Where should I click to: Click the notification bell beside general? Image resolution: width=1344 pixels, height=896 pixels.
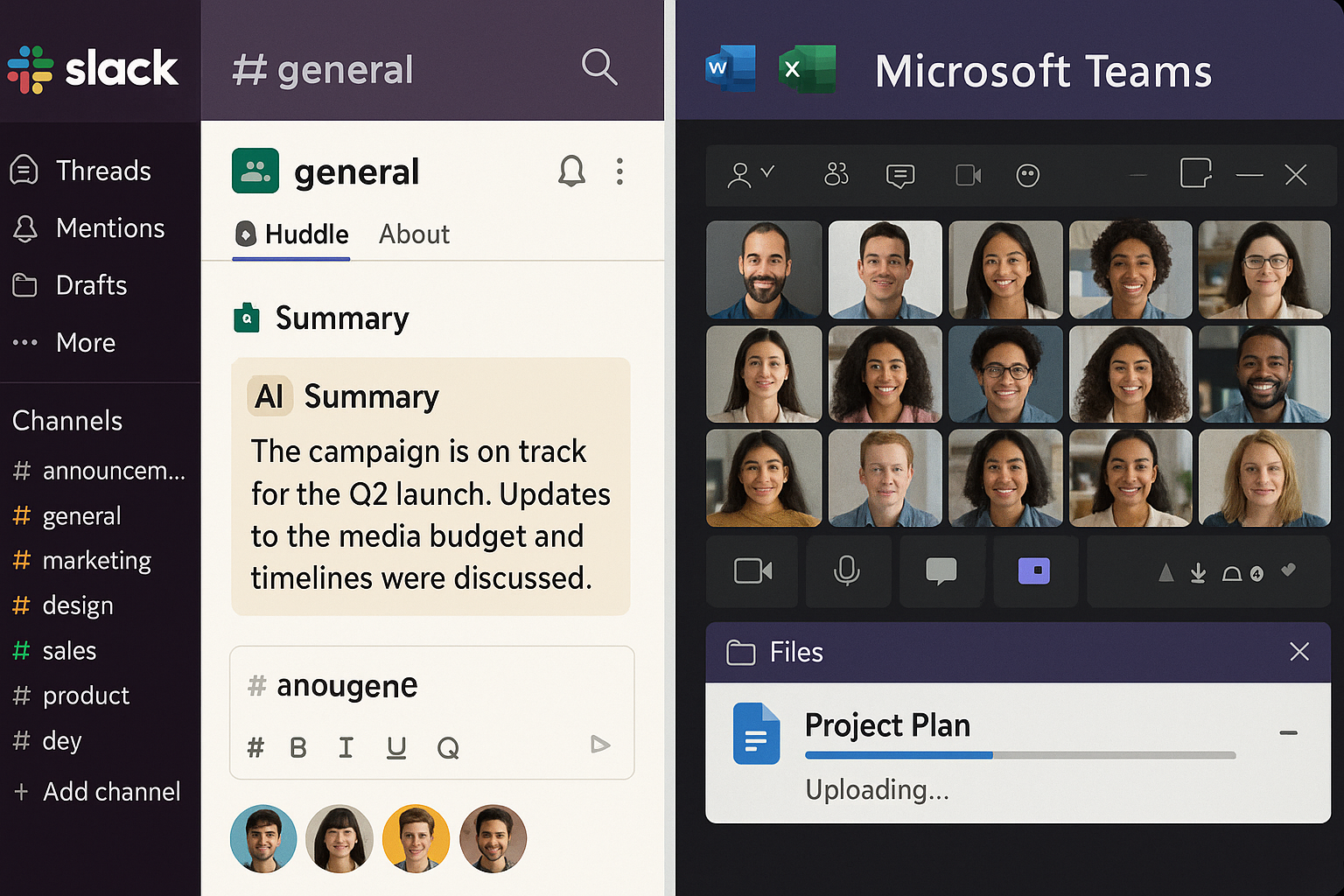(571, 171)
